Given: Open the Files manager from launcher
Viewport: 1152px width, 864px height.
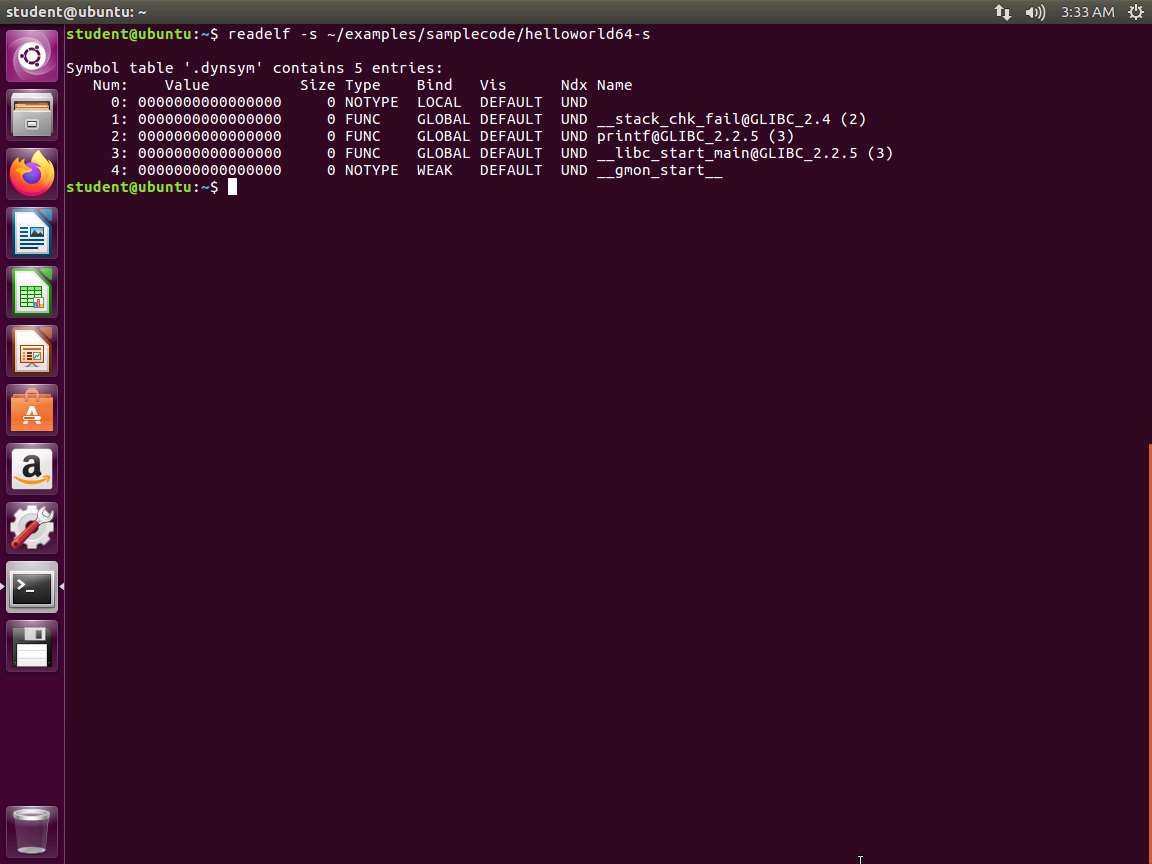Looking at the screenshot, I should coord(32,115).
